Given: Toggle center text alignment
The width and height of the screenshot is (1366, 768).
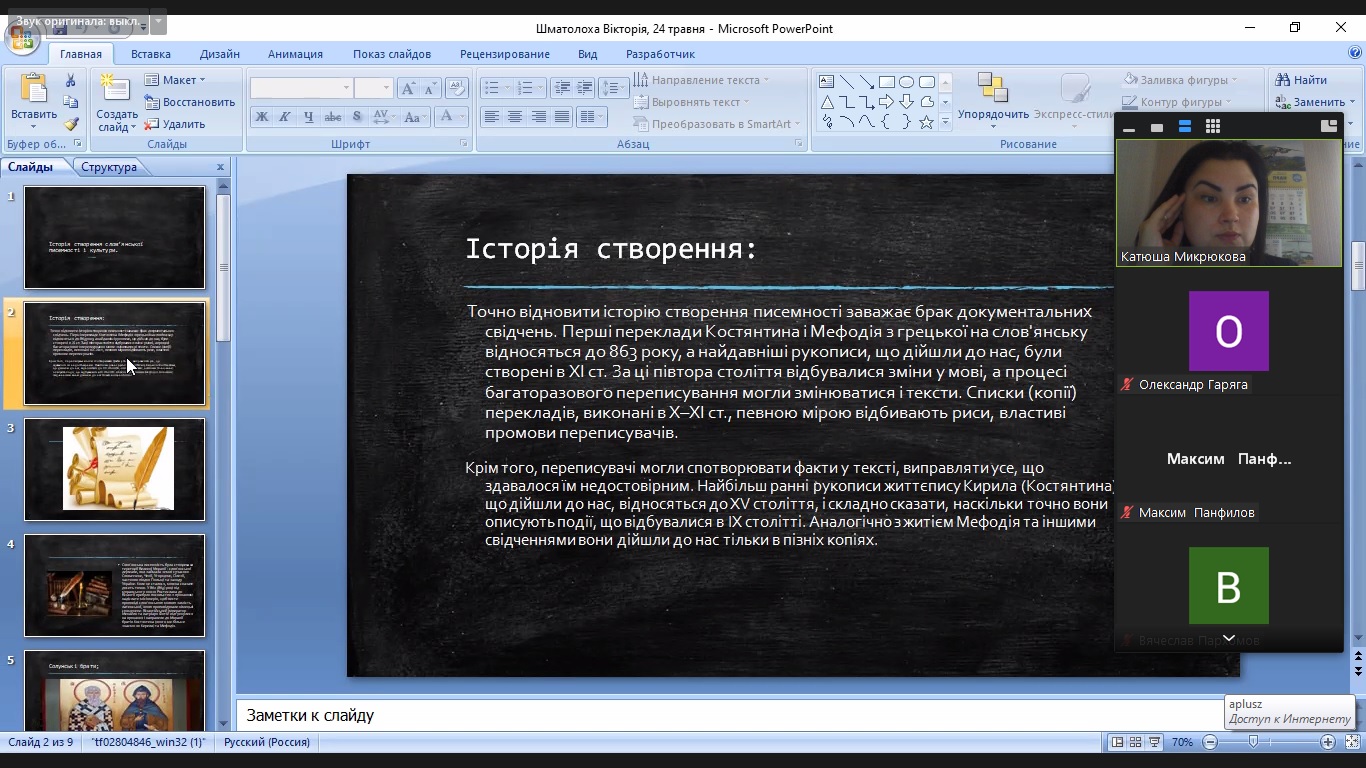Looking at the screenshot, I should pos(515,117).
